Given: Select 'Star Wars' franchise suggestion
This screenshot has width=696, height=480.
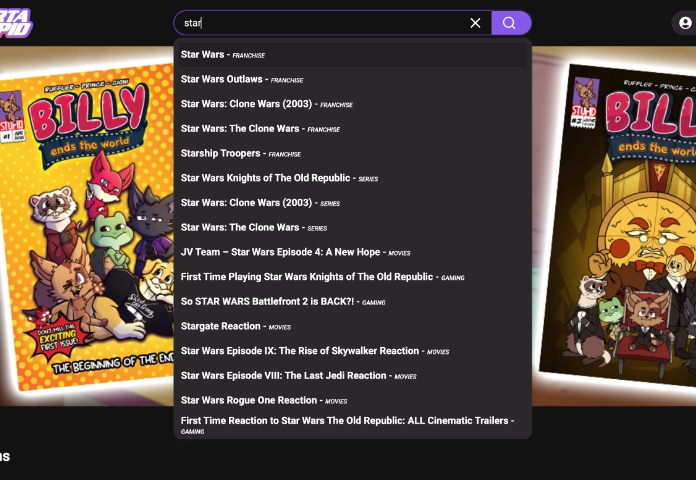Looking at the screenshot, I should [222, 55].
